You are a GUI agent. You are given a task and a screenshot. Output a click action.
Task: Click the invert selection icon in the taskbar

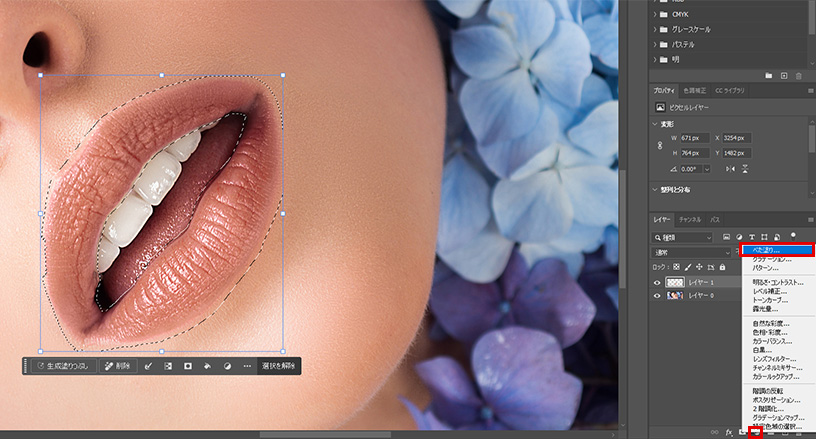[167, 367]
